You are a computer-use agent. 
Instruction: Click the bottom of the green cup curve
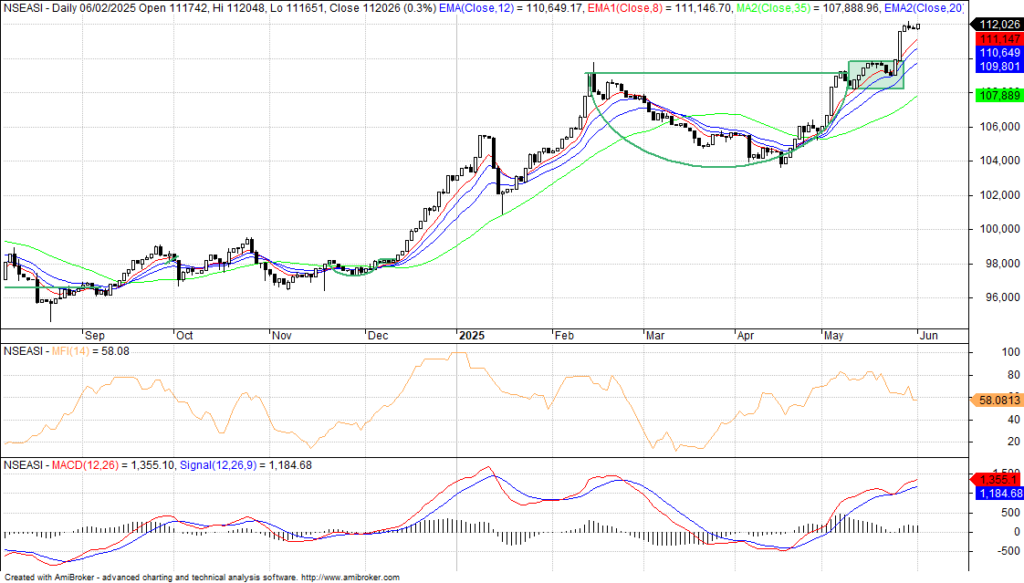(x=712, y=166)
